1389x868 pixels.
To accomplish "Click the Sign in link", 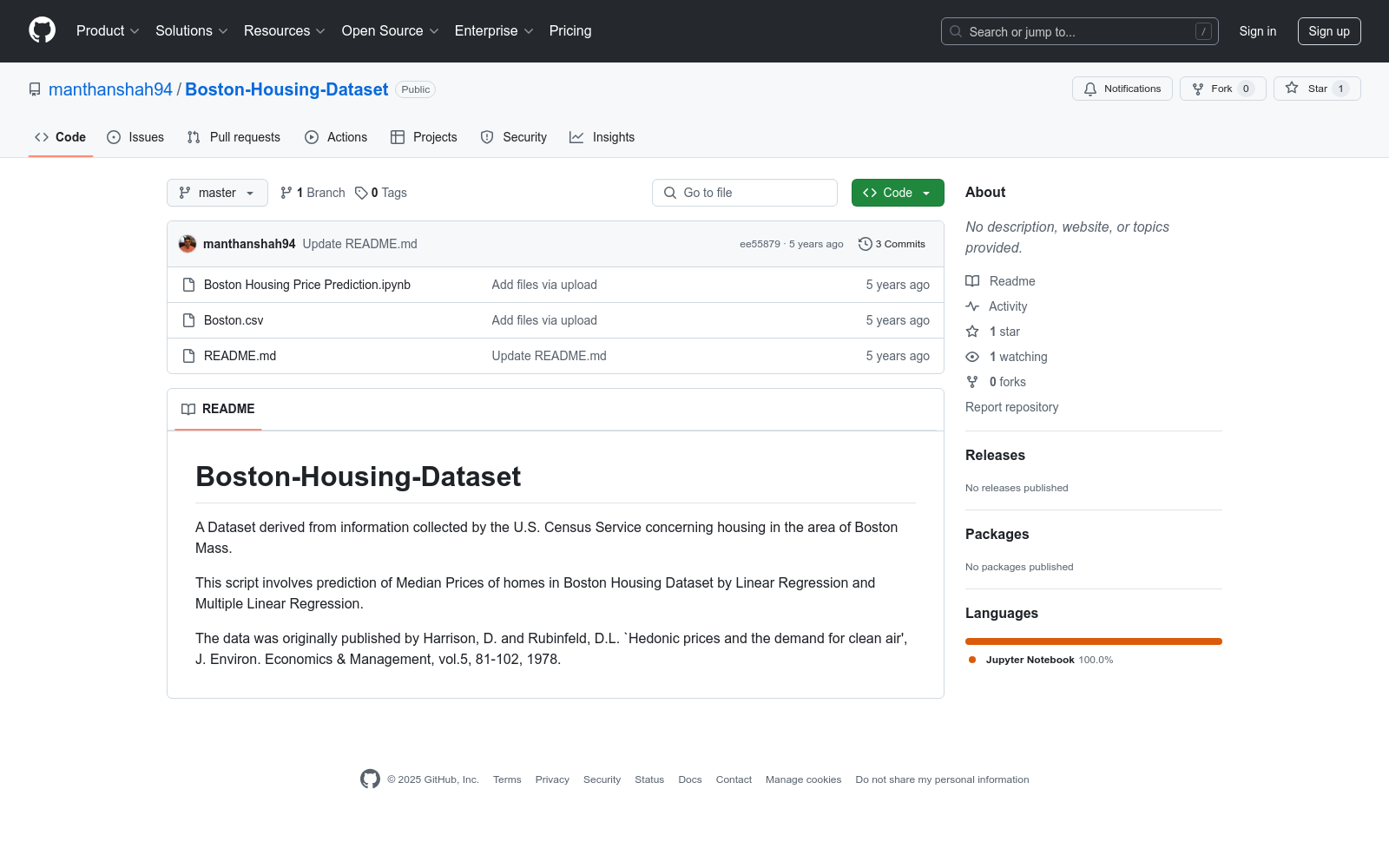I will coord(1258,31).
